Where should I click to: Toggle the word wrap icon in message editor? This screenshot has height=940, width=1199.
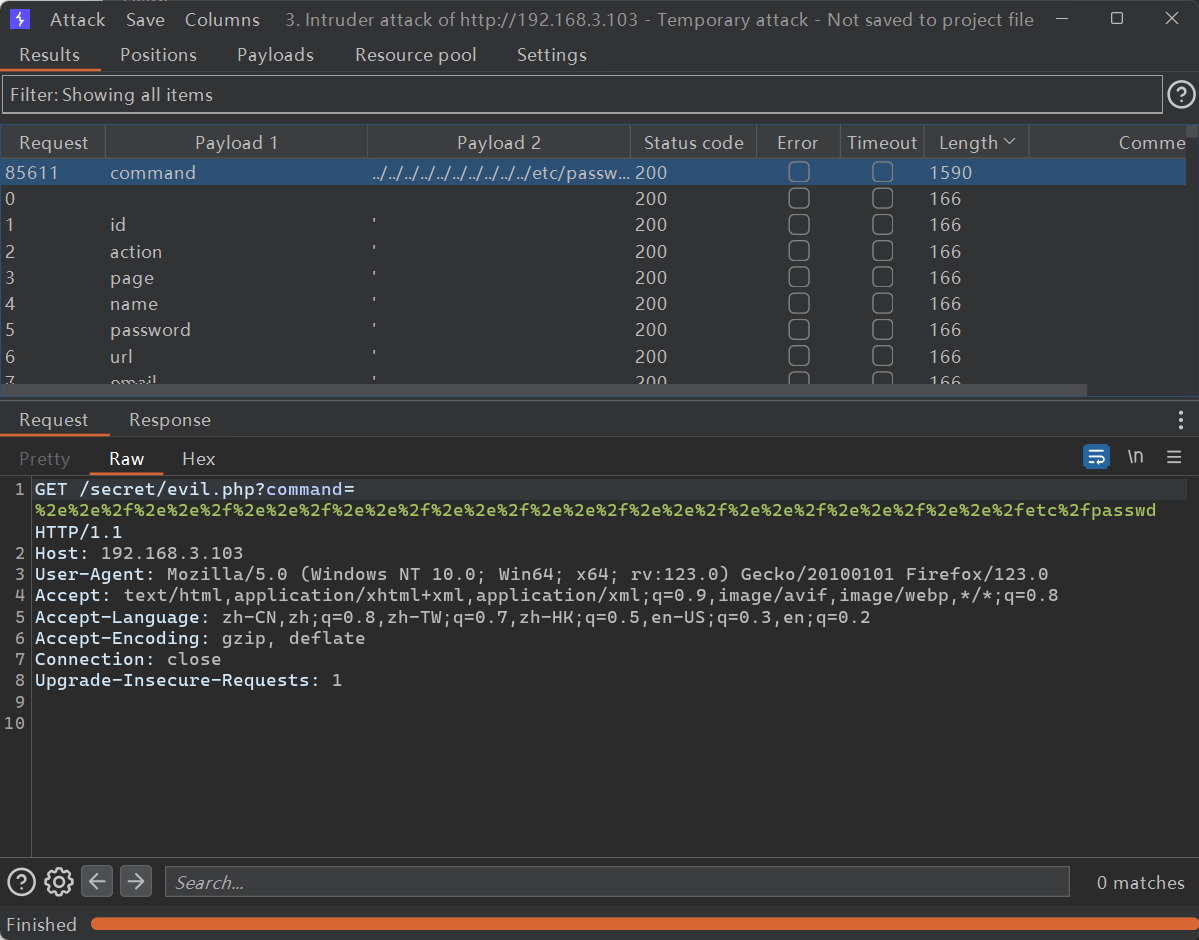pos(1097,458)
